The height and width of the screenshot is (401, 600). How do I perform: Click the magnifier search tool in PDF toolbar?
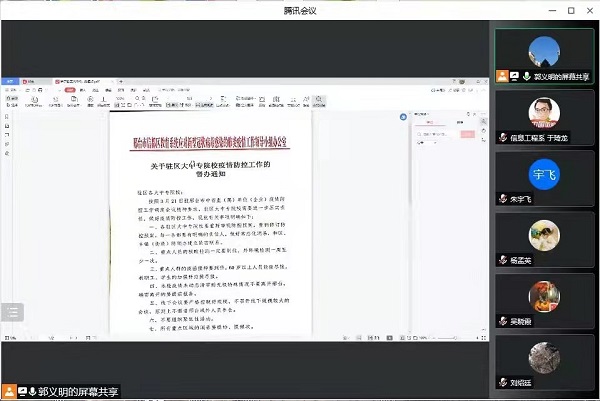point(318,101)
